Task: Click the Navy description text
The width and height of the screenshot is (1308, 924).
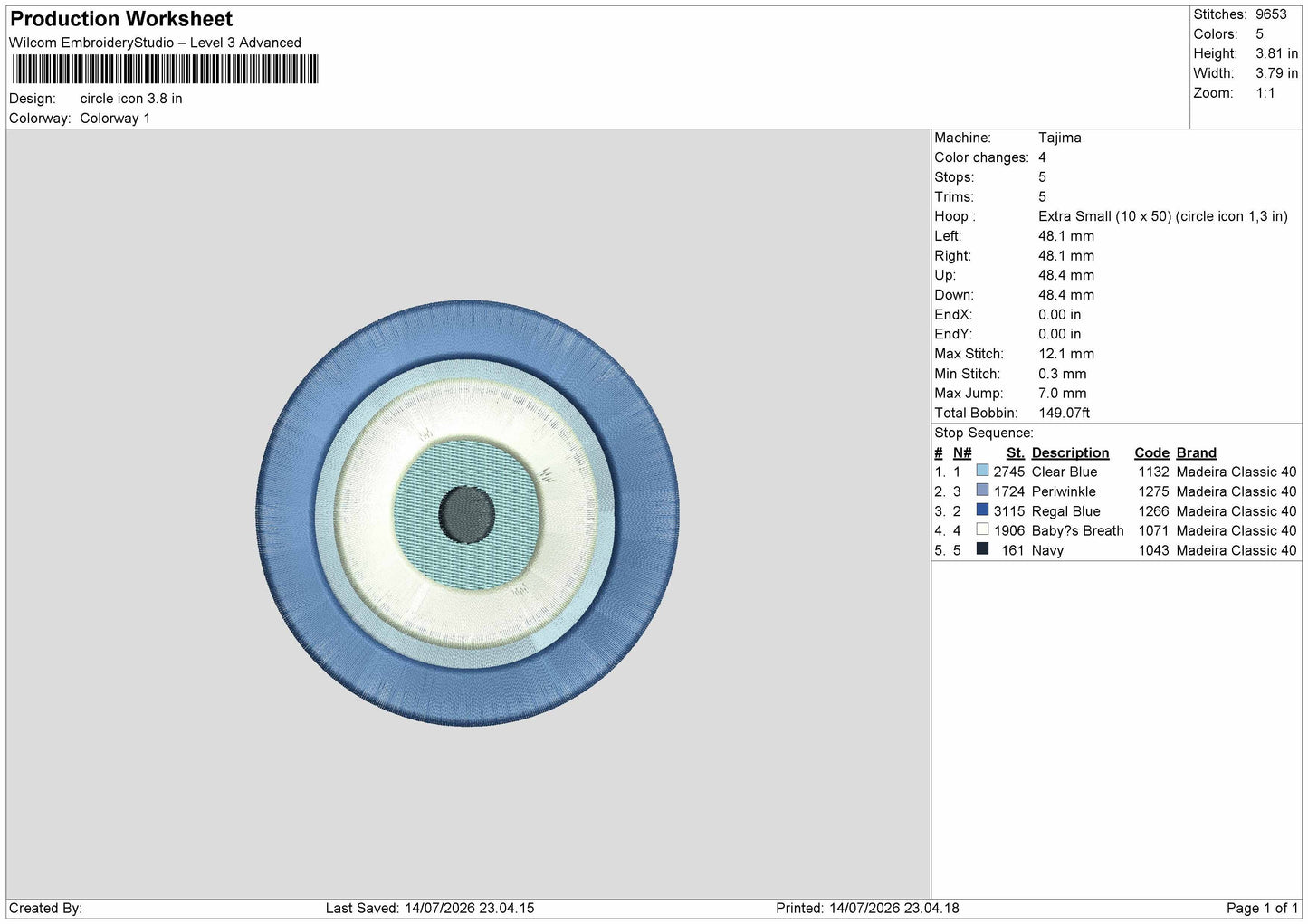Action: [x=1047, y=550]
